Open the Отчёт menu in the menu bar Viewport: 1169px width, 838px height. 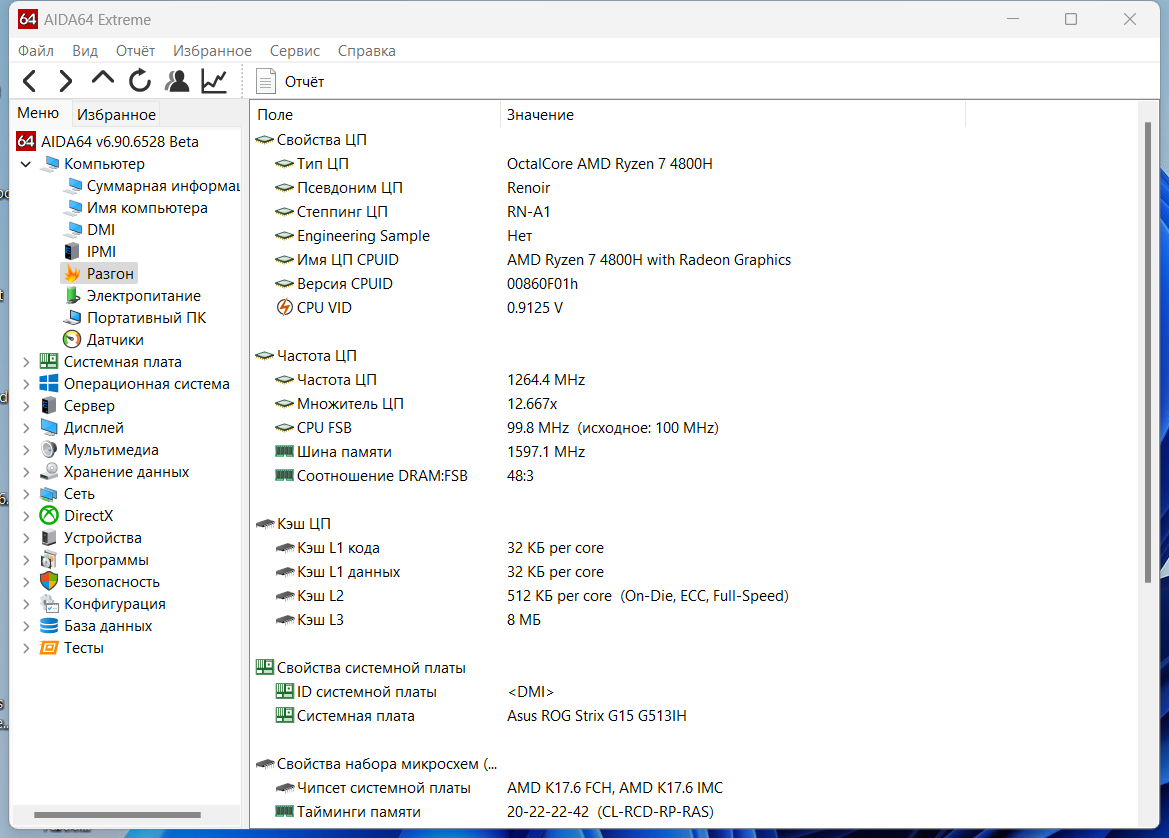point(135,51)
